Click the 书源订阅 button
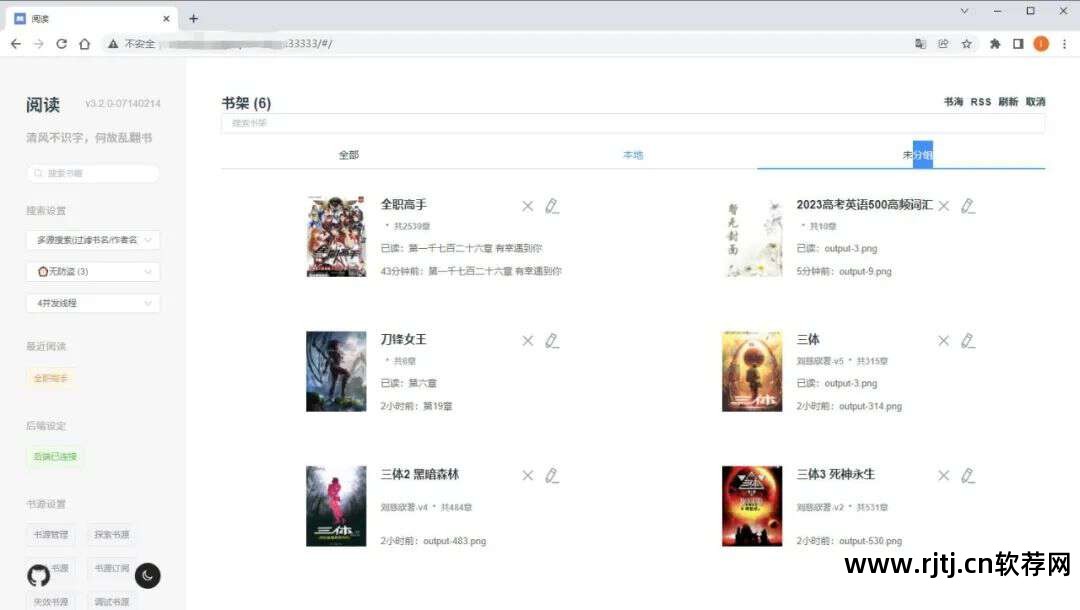The image size is (1080, 610). point(112,568)
